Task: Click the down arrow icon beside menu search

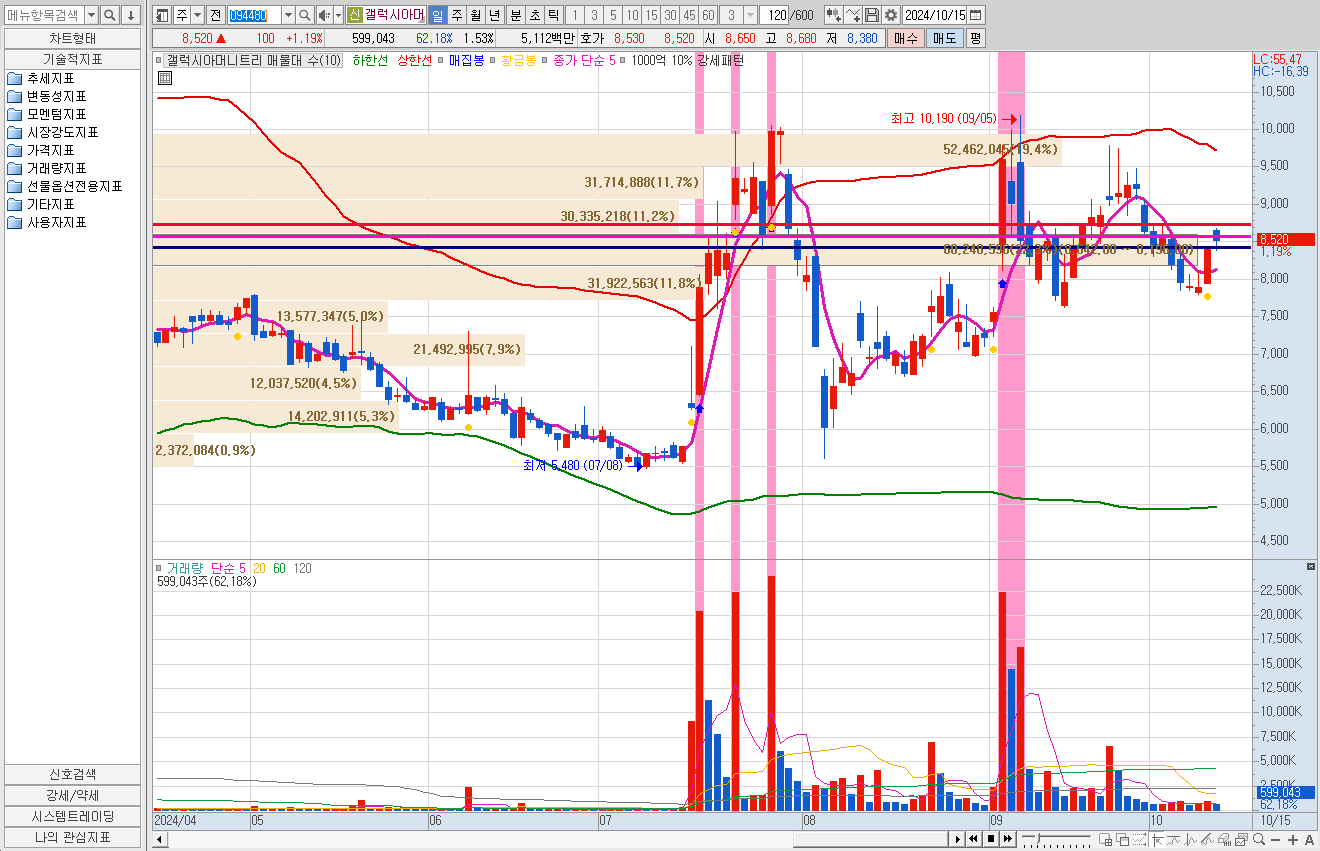Action: (x=130, y=15)
